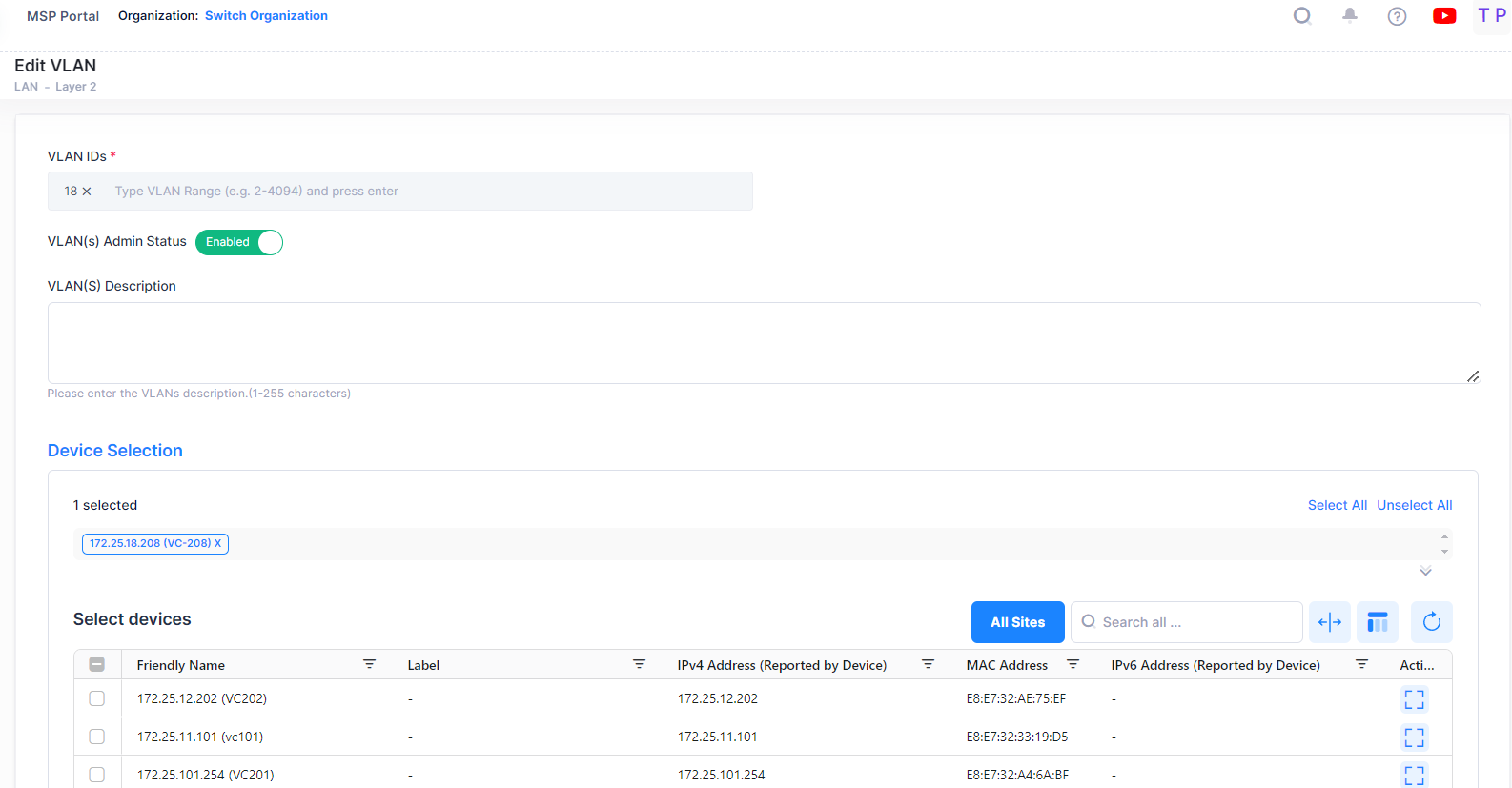This screenshot has height=788, width=1512.
Task: Check the box for 172.25.11.101 (vc101)
Action: click(97, 737)
